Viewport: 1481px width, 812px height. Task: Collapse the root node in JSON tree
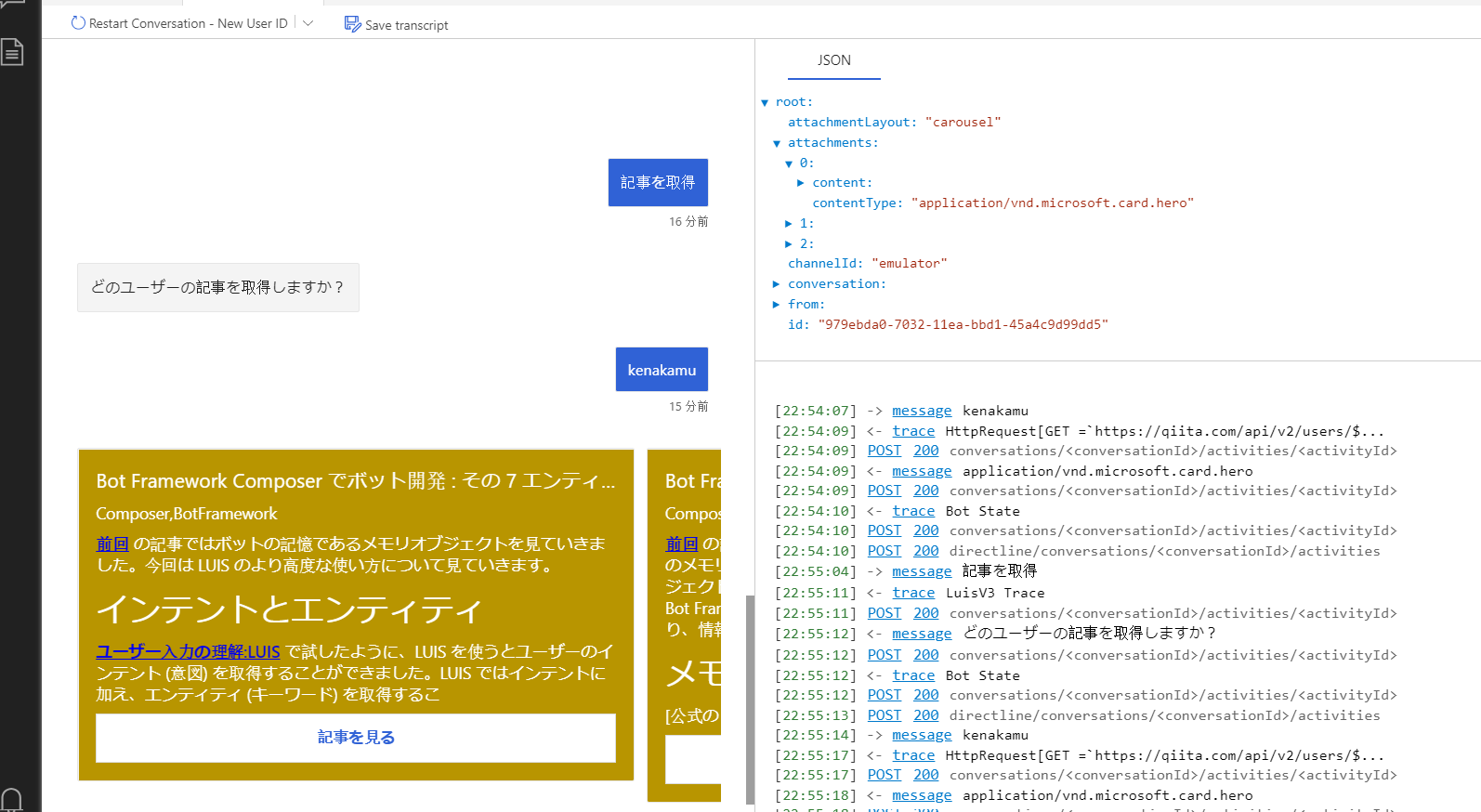point(765,102)
